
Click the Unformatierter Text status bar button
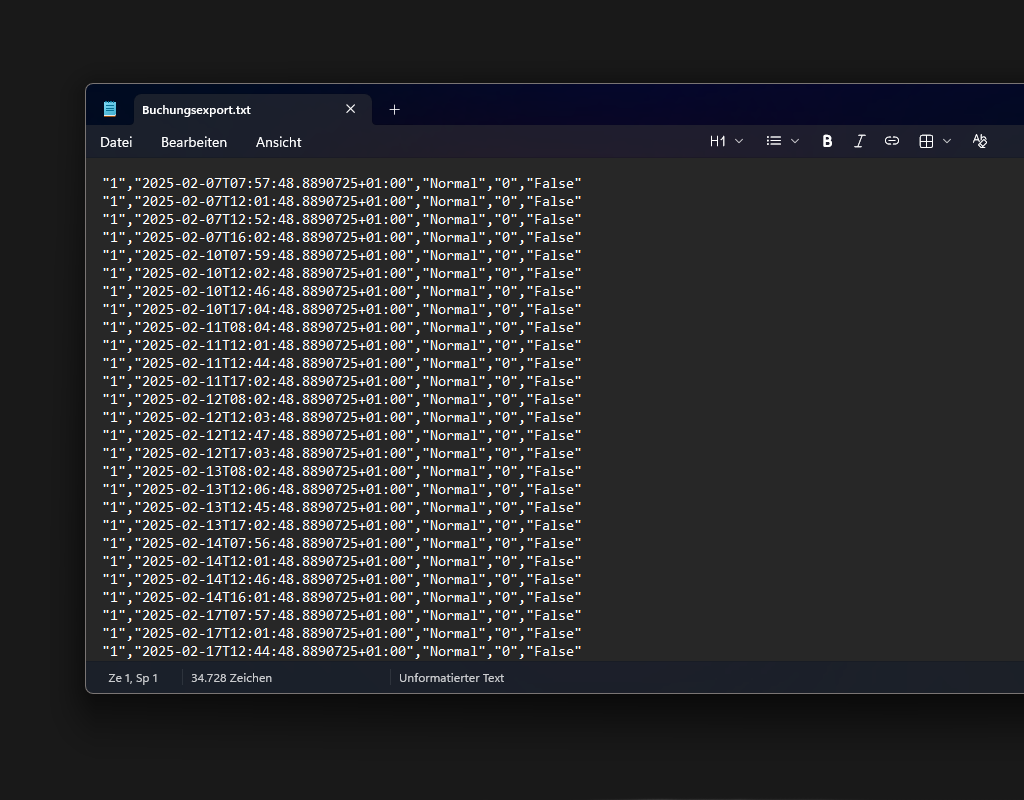451,678
